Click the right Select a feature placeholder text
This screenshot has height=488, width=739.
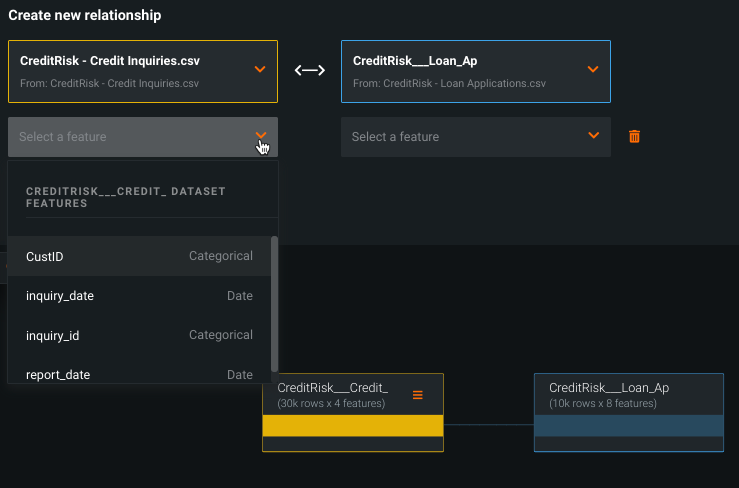[x=395, y=137]
